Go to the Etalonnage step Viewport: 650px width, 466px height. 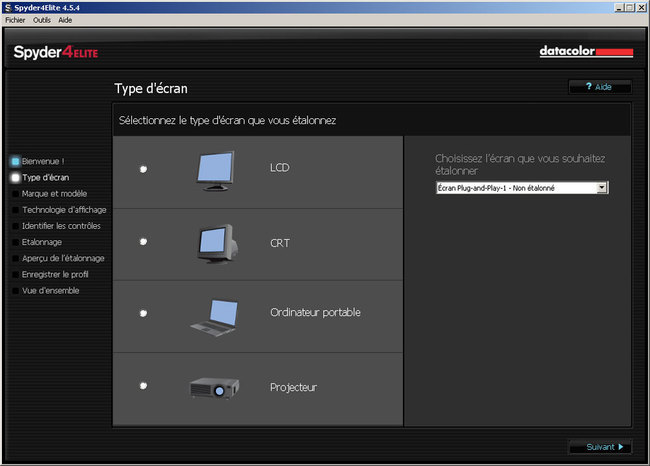(37, 242)
